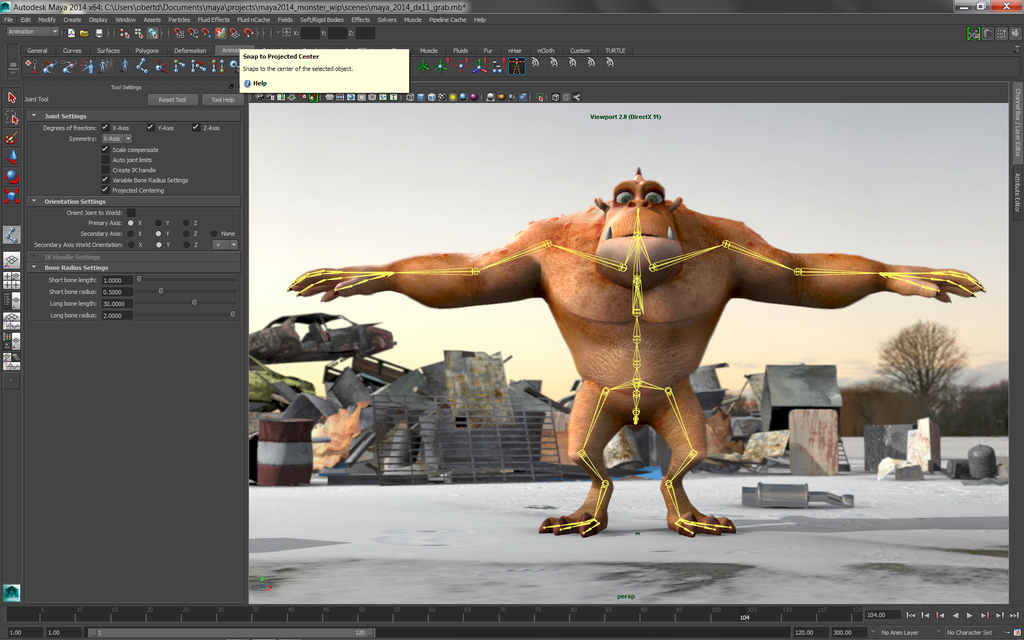1024x640 pixels.
Task: Click the Tool Help button
Action: point(222,100)
